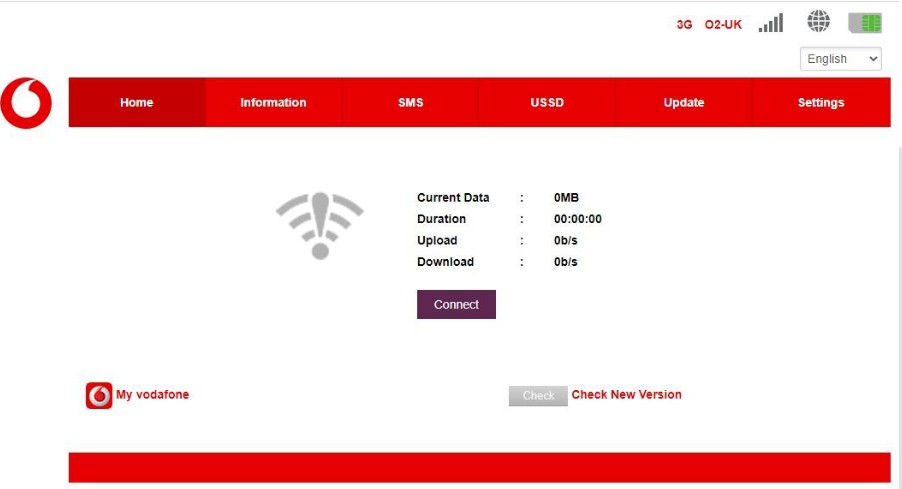Navigate to the Settings tab
The width and height of the screenshot is (902, 489).
coord(820,103)
